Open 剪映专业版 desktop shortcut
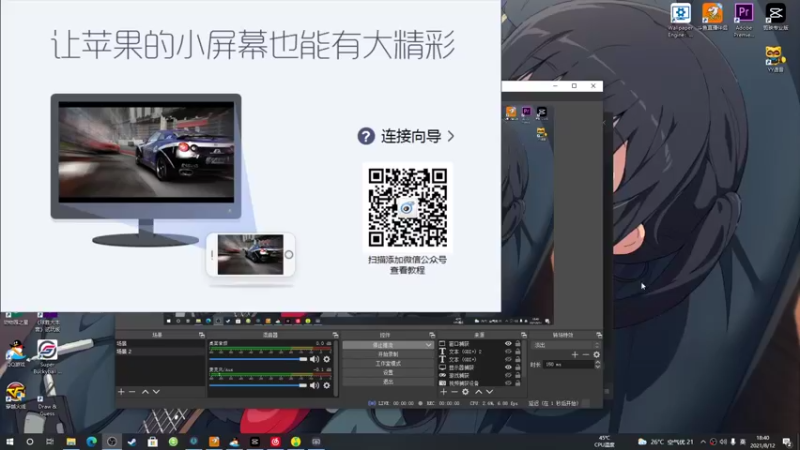 point(775,17)
